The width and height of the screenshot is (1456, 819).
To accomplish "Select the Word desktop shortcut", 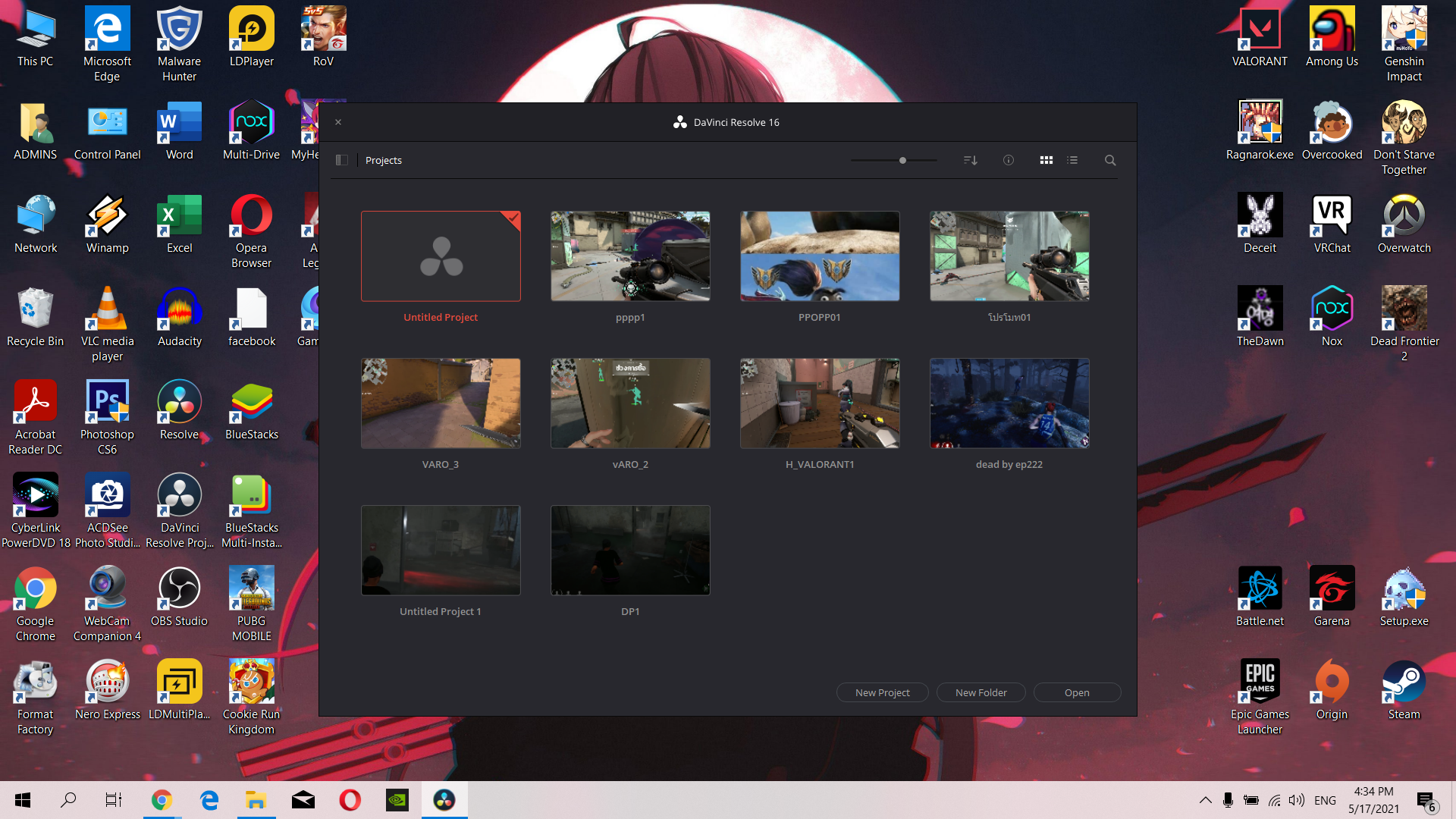I will tap(180, 130).
